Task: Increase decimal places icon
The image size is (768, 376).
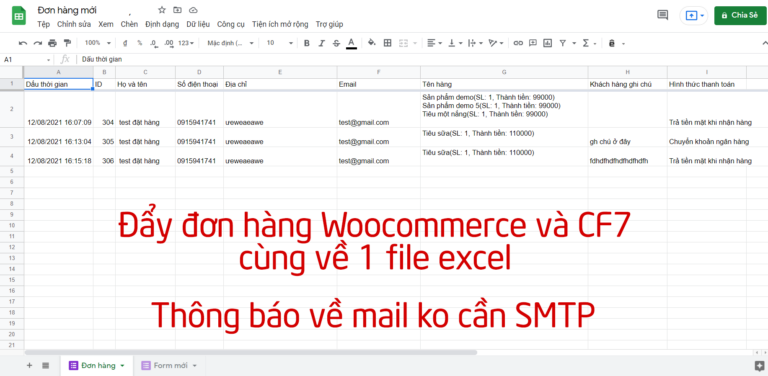Action: tap(169, 43)
